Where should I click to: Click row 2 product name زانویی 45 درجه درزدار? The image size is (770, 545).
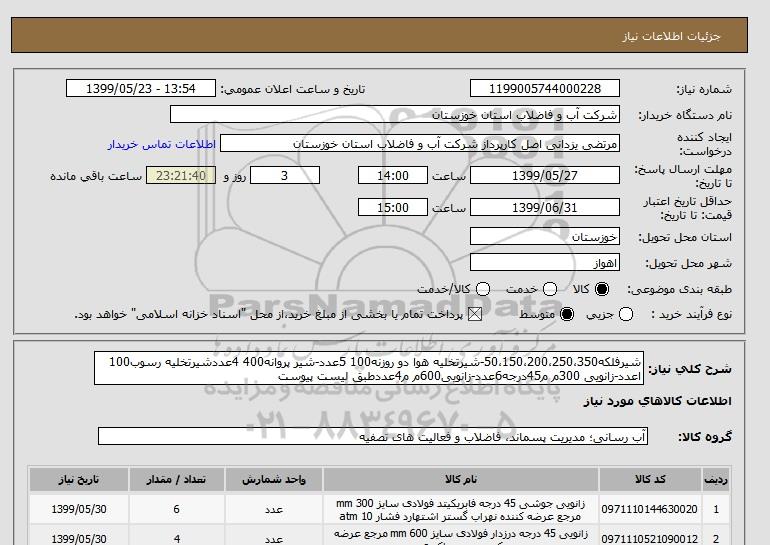tap(461, 536)
